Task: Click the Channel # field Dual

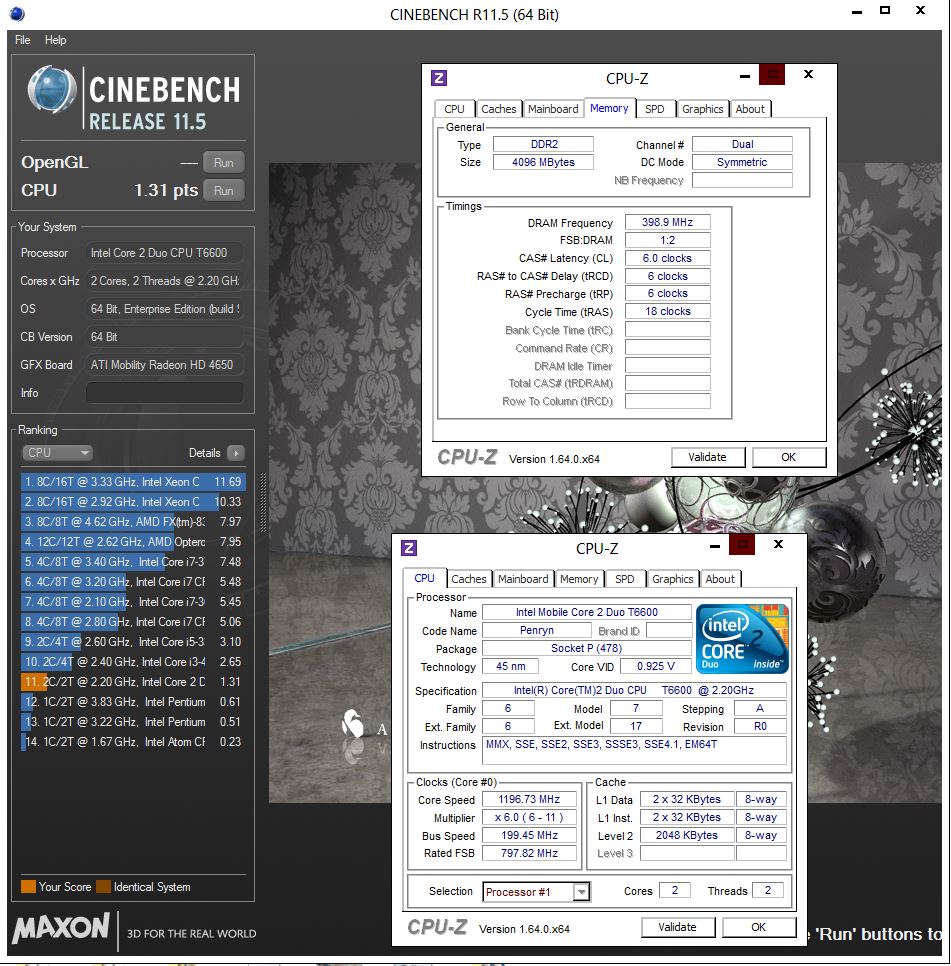Action: 742,144
